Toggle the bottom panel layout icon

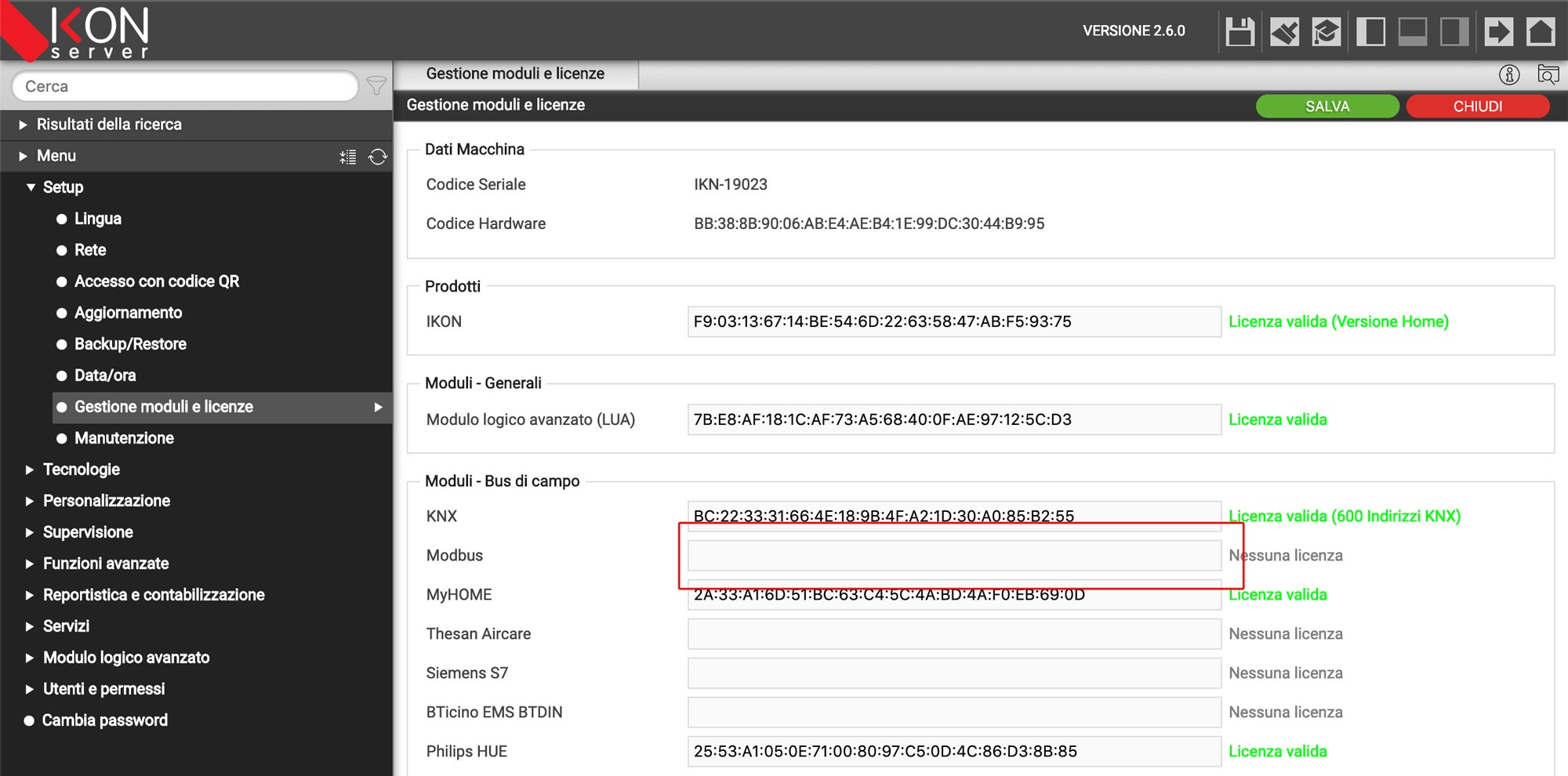pos(1413,31)
